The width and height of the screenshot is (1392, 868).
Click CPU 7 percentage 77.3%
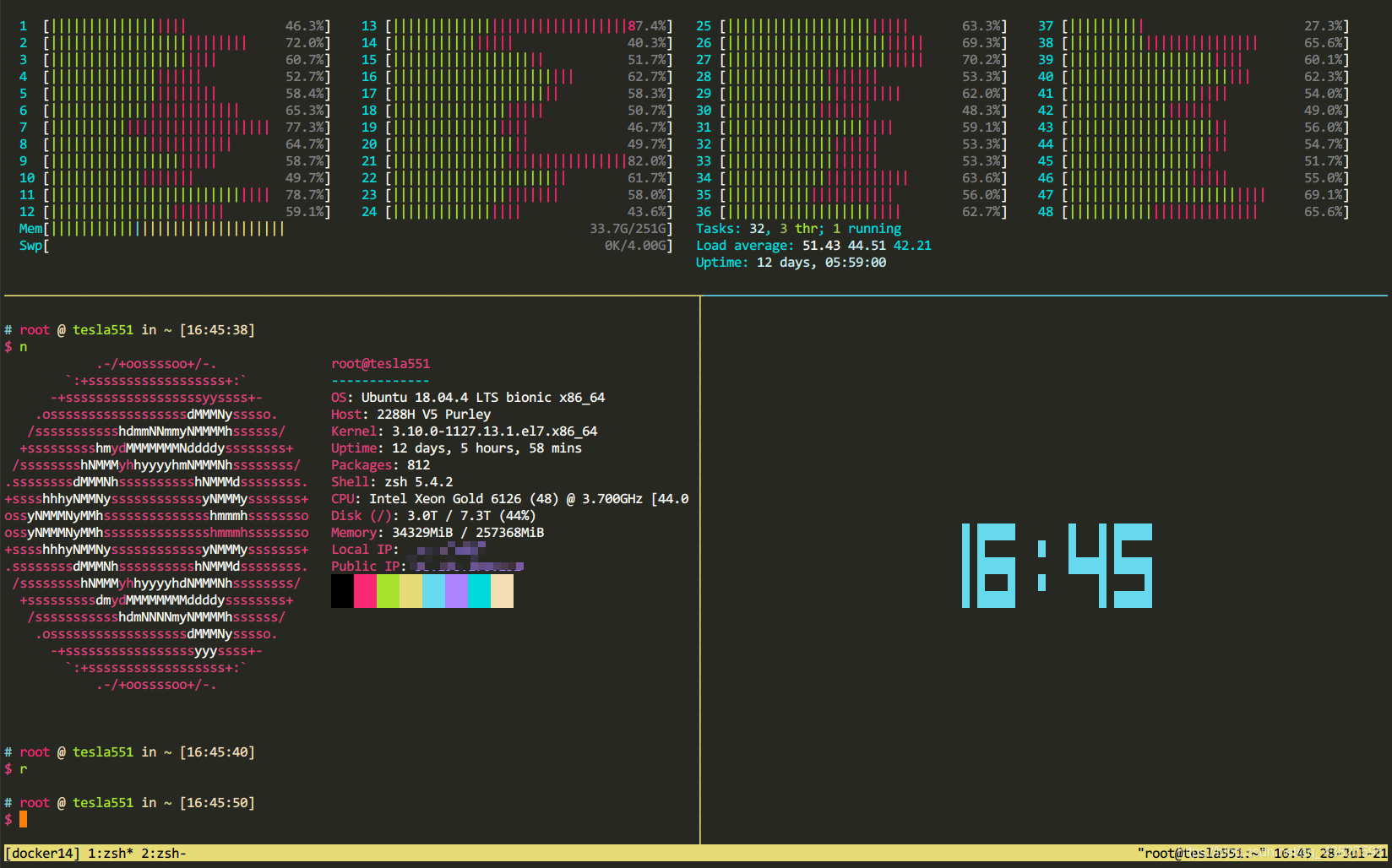[305, 127]
